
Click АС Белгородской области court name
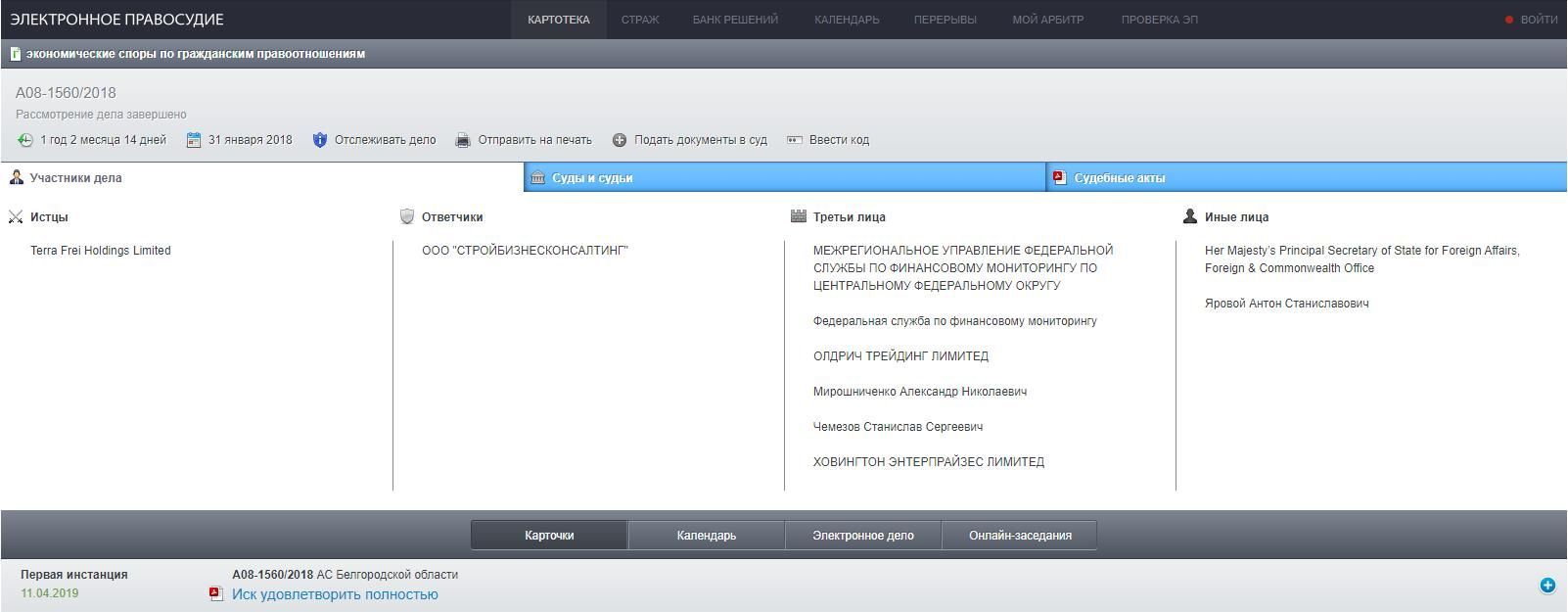click(388, 575)
